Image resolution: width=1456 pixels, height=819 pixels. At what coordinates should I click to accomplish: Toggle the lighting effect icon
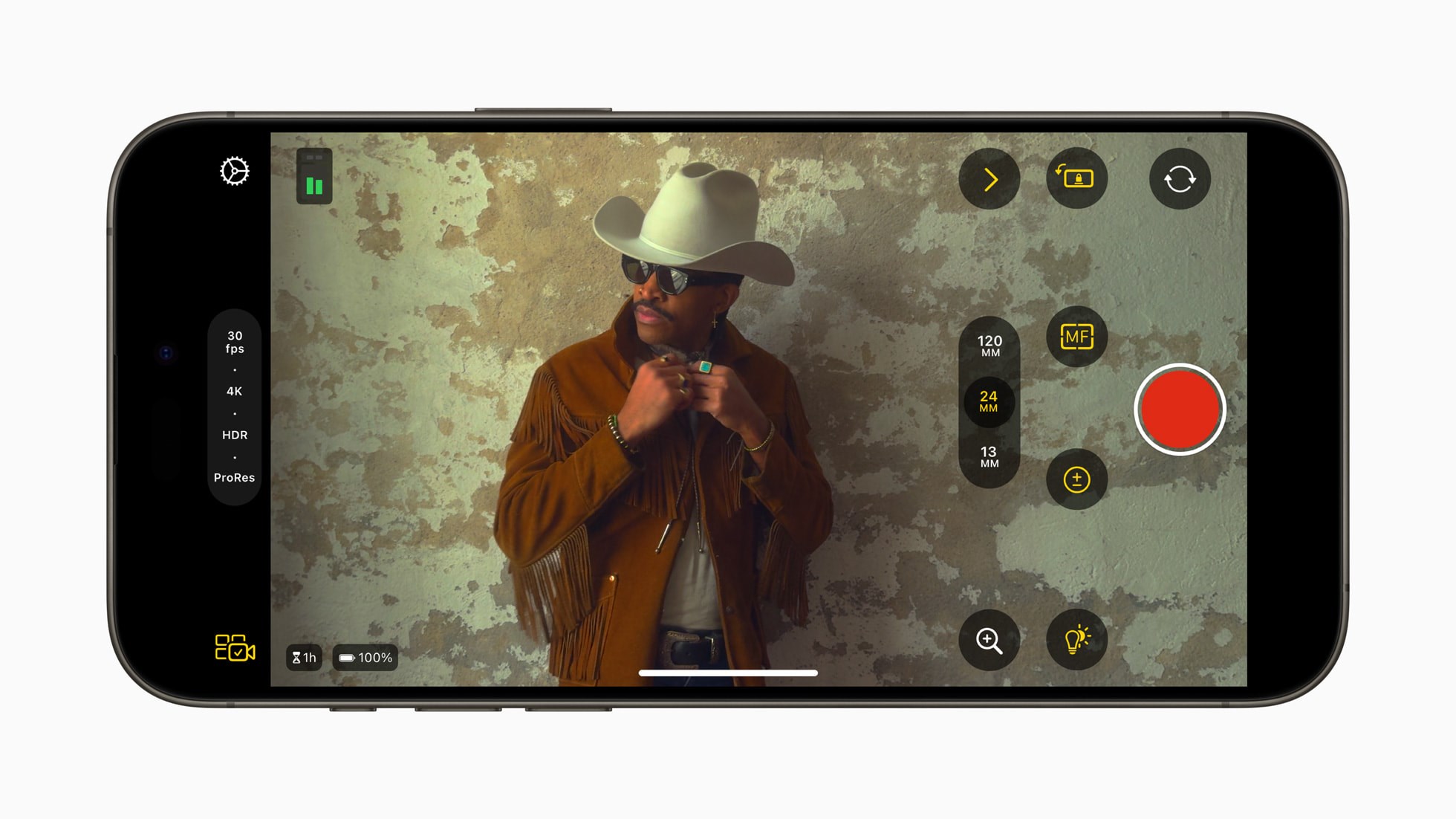[x=1078, y=641]
